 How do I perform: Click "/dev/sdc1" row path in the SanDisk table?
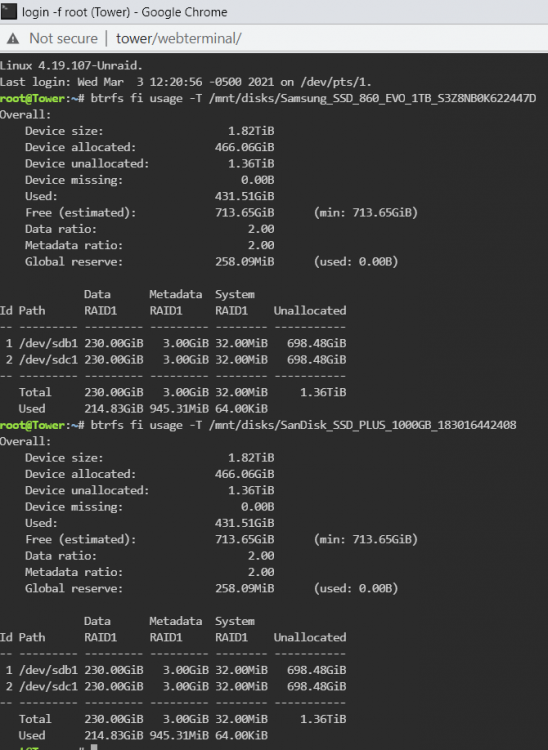pyautogui.click(x=48, y=686)
